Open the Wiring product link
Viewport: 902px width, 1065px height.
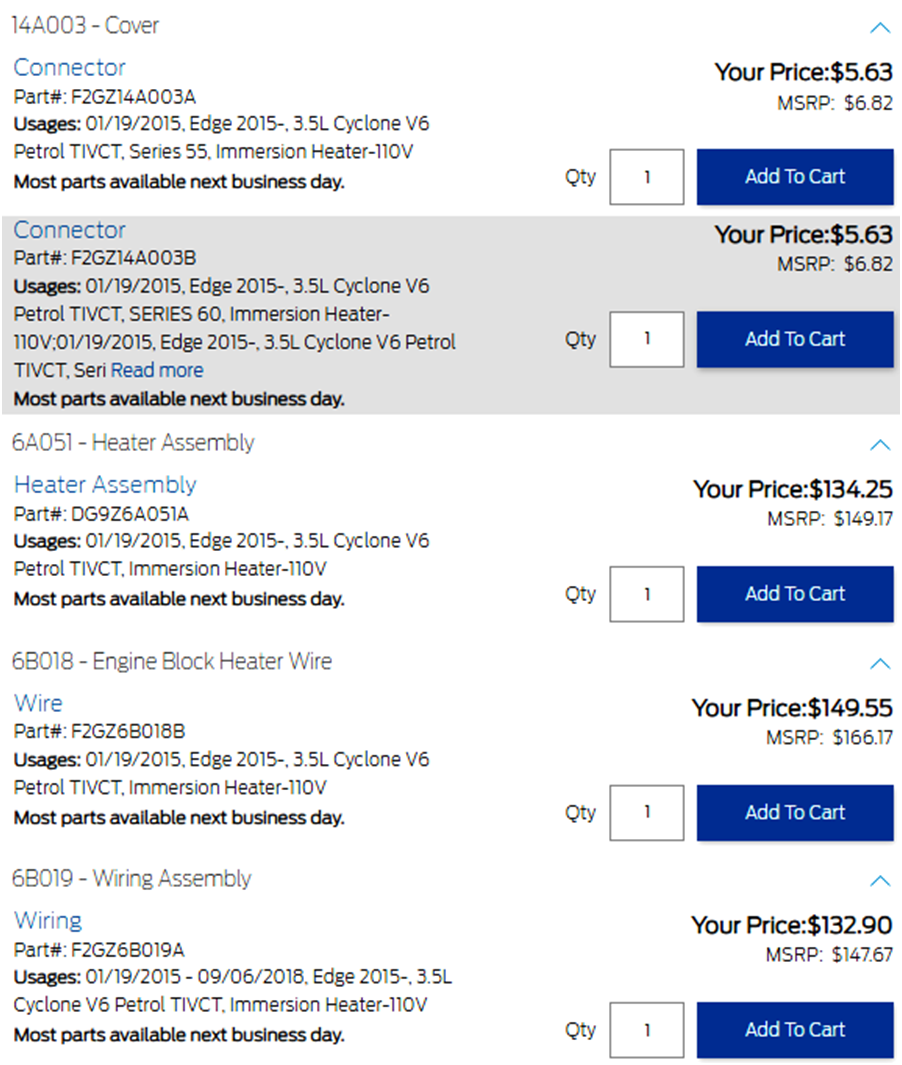[48, 921]
